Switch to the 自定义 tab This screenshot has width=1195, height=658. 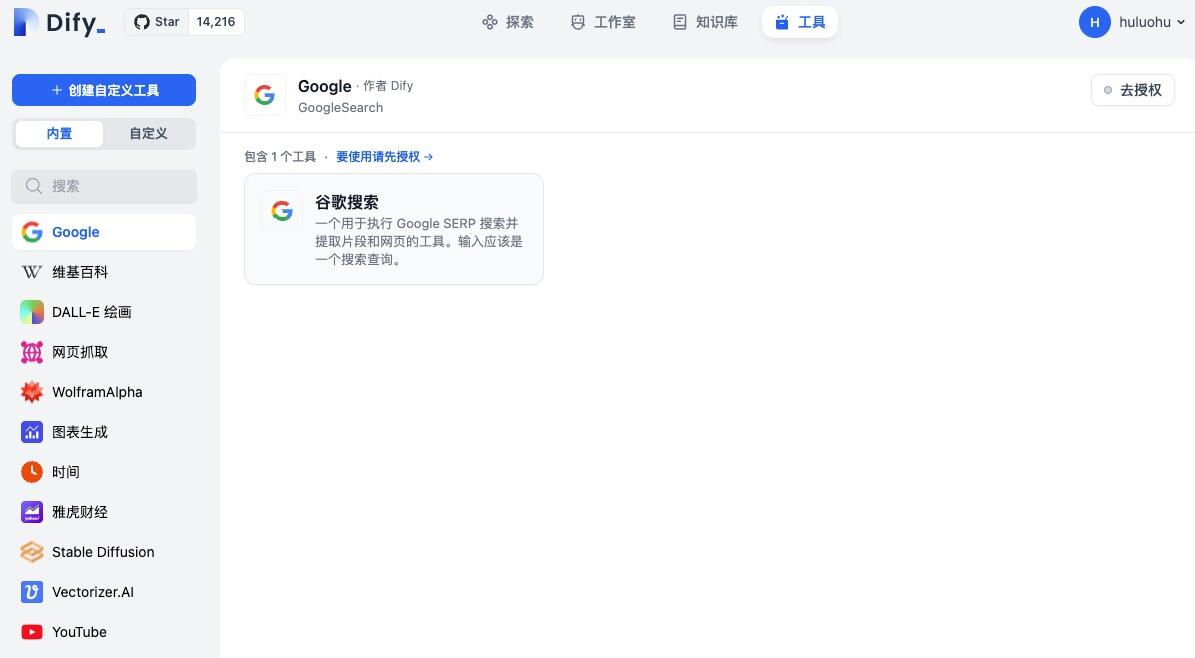pyautogui.click(x=147, y=133)
